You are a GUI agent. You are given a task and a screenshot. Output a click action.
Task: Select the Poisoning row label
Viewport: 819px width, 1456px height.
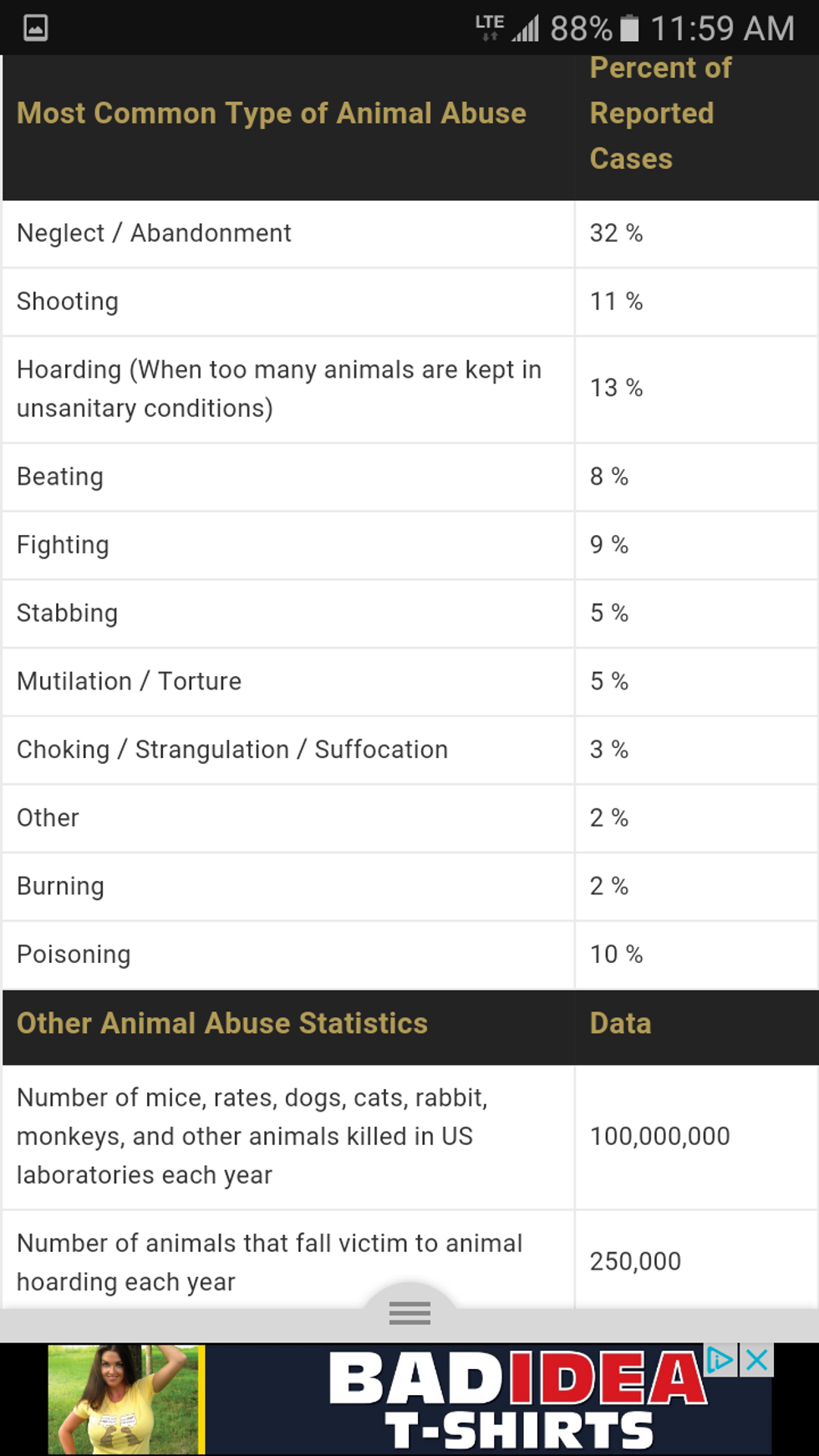74,955
